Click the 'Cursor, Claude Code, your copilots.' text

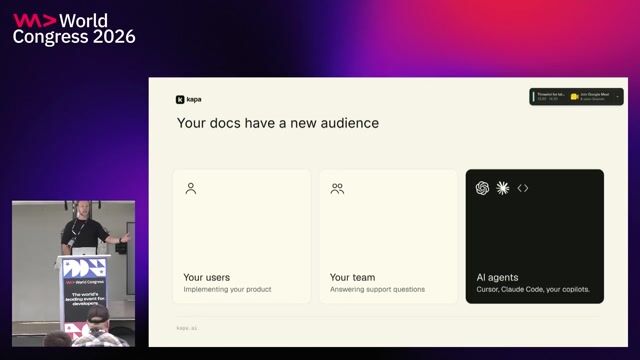tap(533, 289)
